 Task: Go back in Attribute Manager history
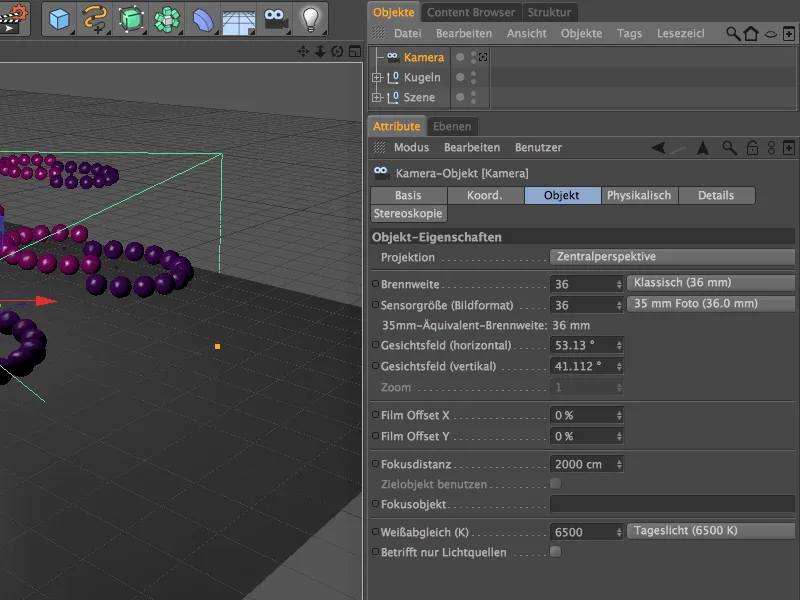click(658, 148)
